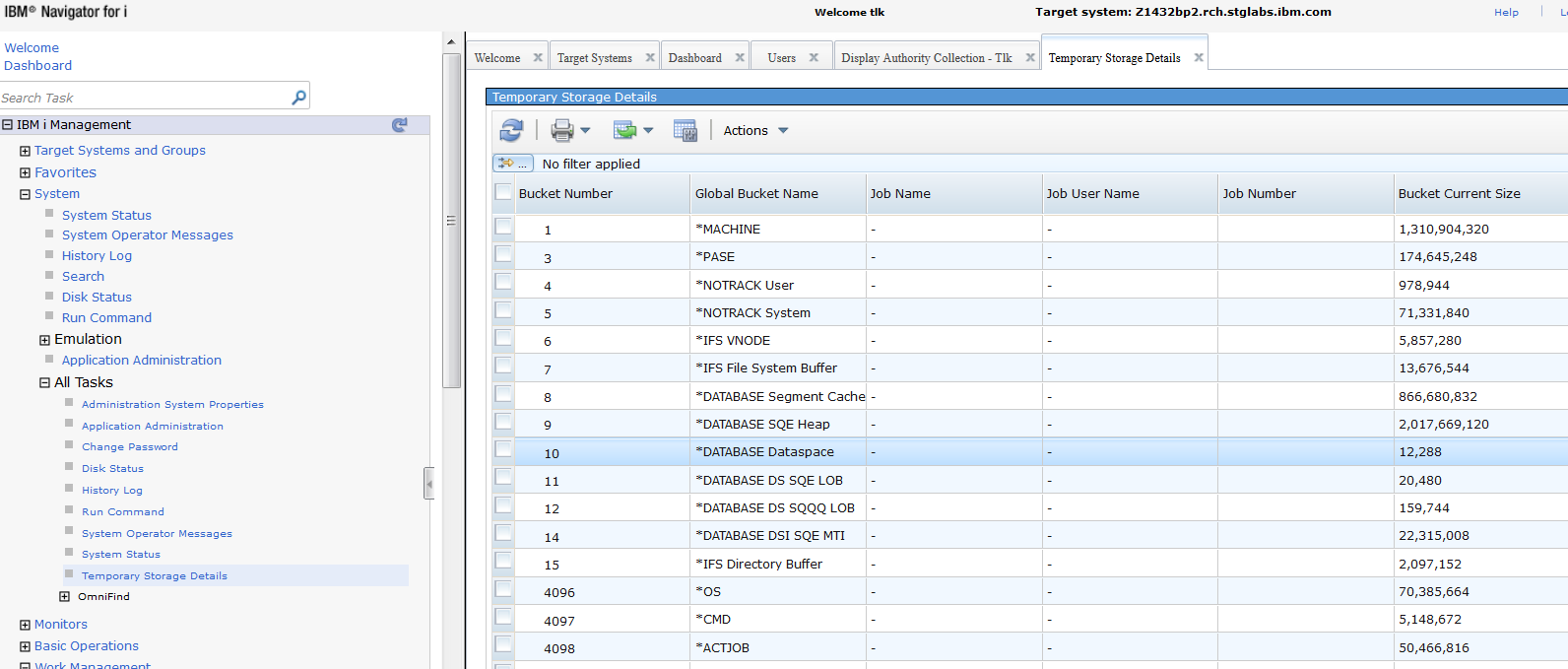
Task: Expand the Basic Operations node
Action: [x=26, y=646]
